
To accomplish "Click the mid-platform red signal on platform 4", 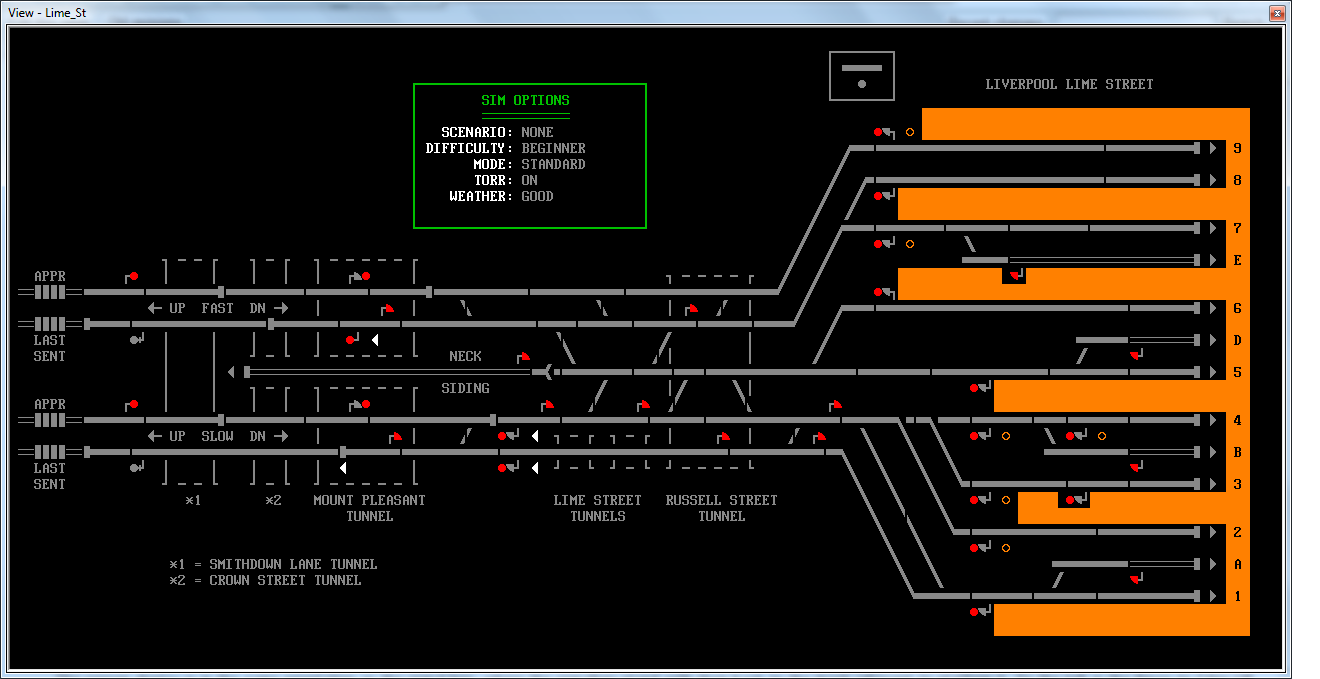I will (1070, 436).
